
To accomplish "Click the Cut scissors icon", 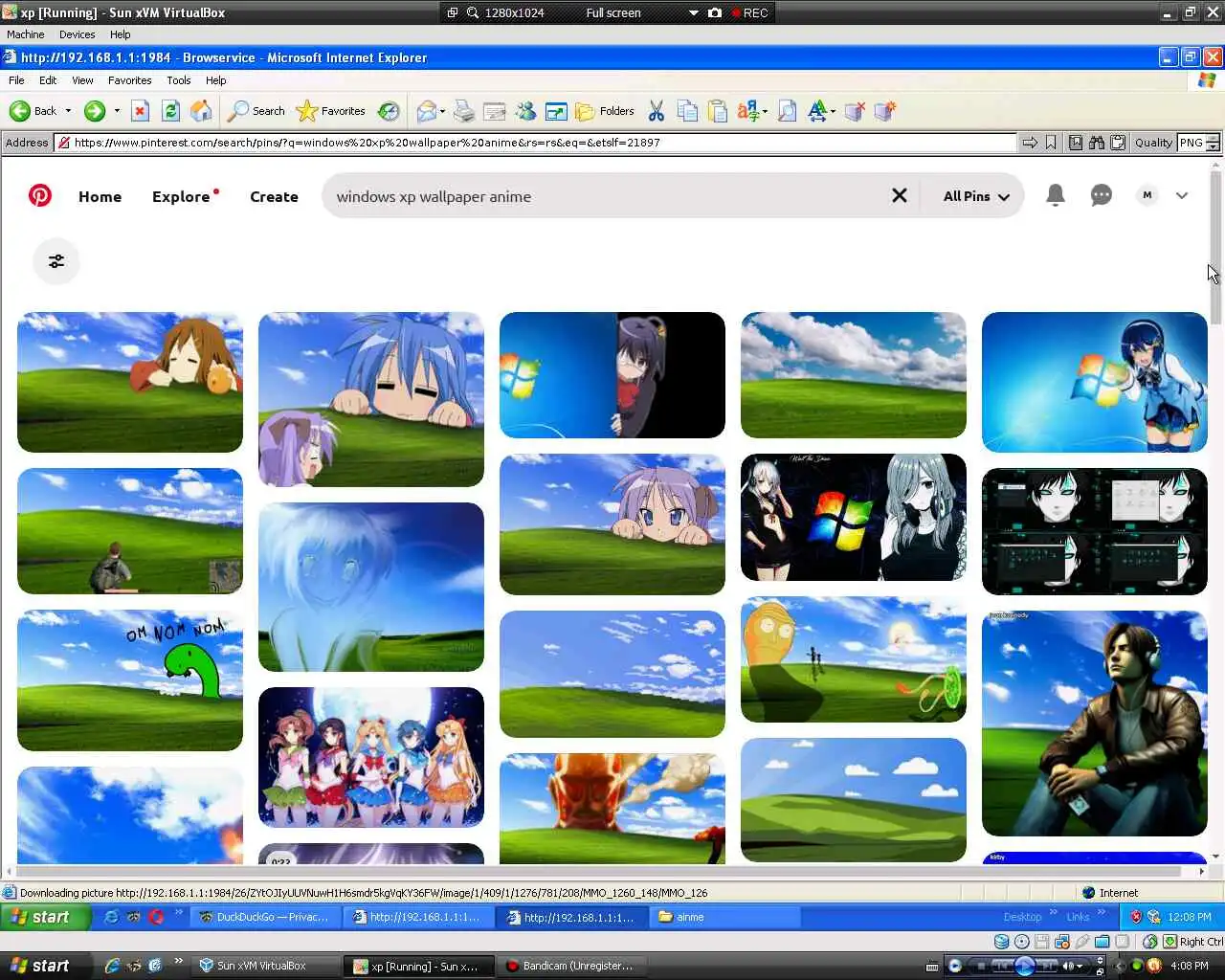I will 656,111.
